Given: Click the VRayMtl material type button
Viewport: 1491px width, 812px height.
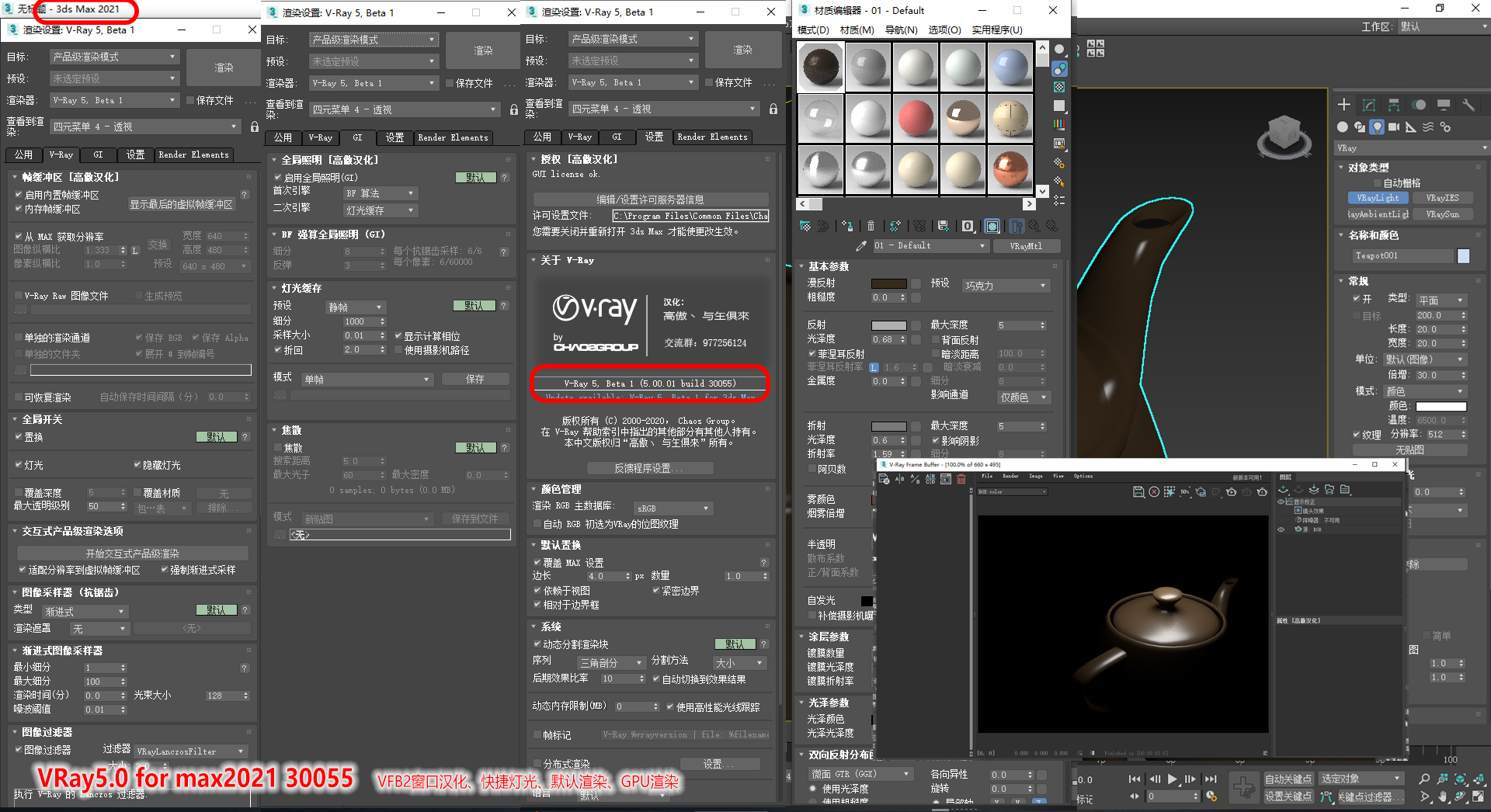Looking at the screenshot, I should [1025, 245].
